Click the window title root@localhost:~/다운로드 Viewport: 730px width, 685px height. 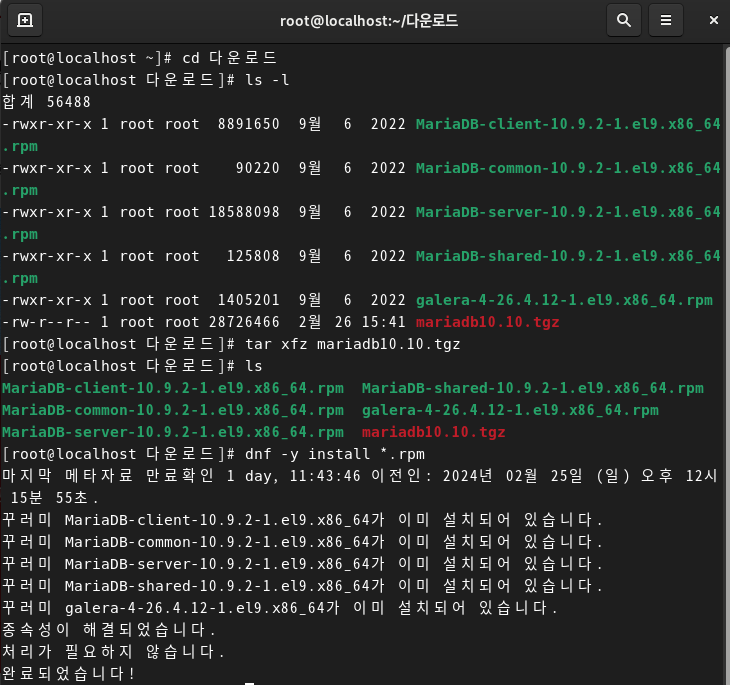point(369,21)
